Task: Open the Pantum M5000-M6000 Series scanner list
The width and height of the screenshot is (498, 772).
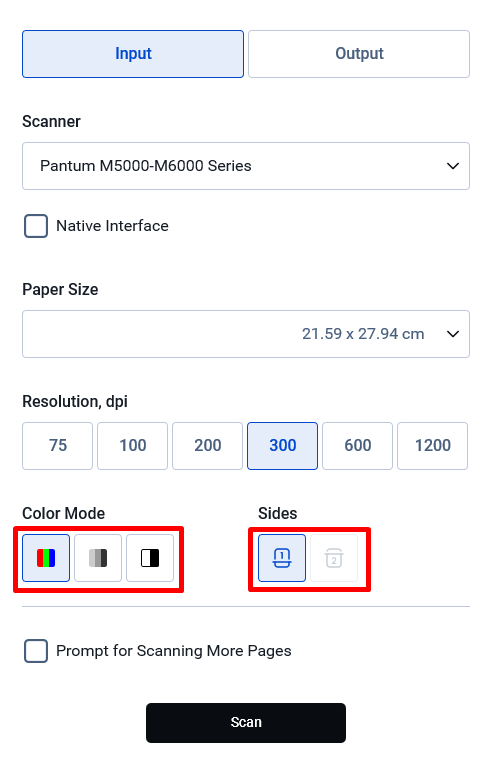Action: coord(246,166)
